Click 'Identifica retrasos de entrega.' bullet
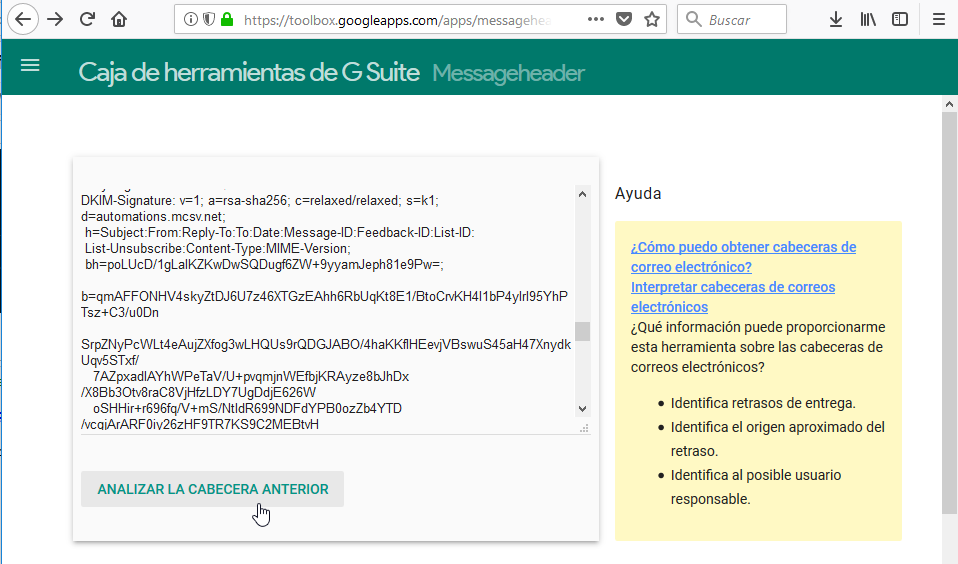Screen dimensions: 958x564 [x=763, y=403]
